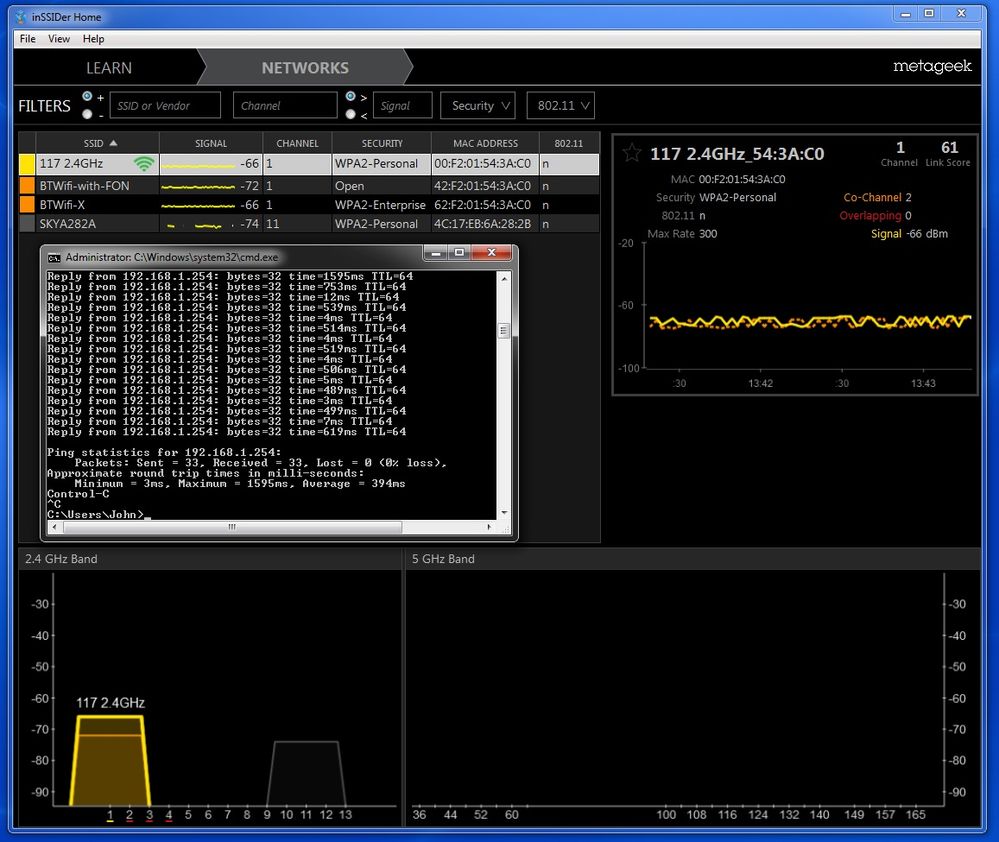The height and width of the screenshot is (842, 999).
Task: Switch to the NETWORKS tab
Action: pos(305,68)
